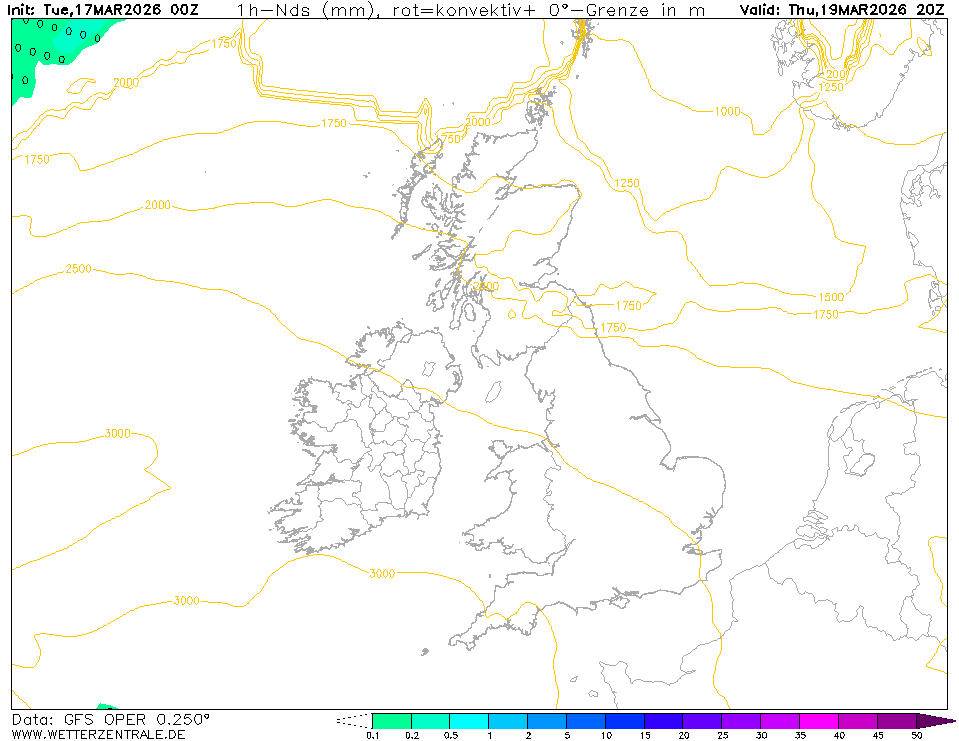Click the dotted arrow starting the color scale

353,720
